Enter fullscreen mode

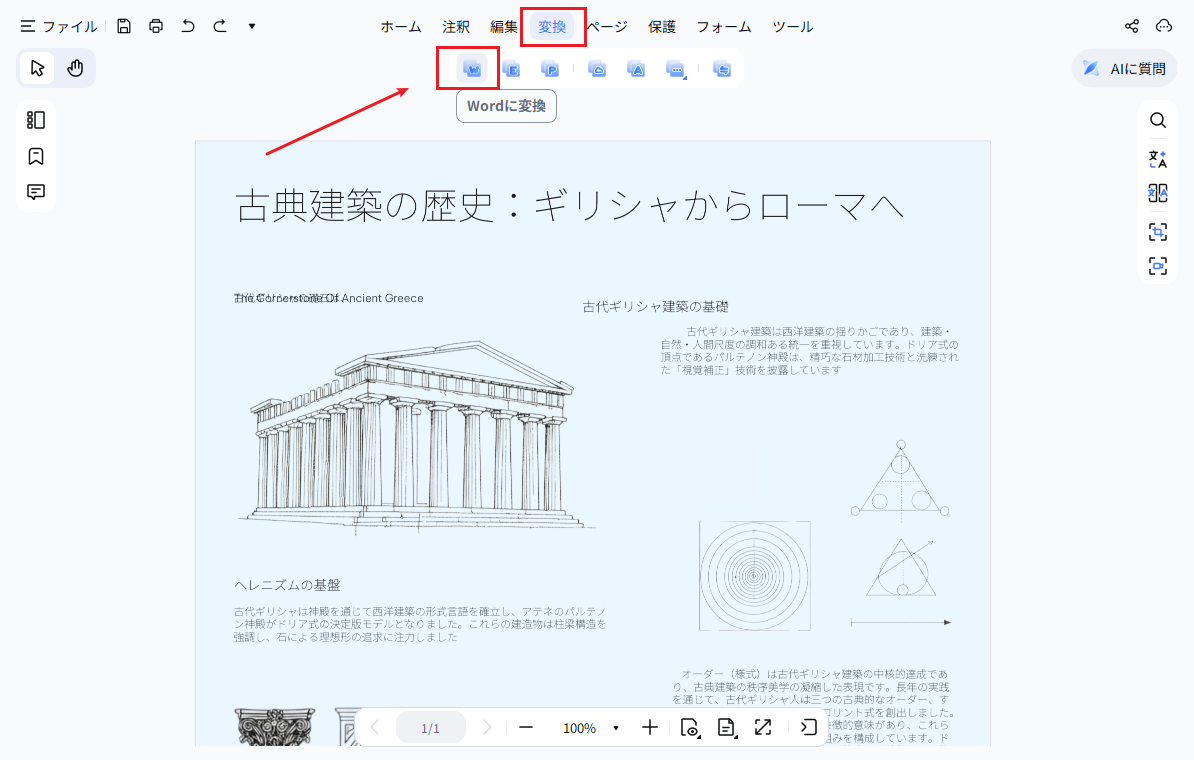pos(763,728)
